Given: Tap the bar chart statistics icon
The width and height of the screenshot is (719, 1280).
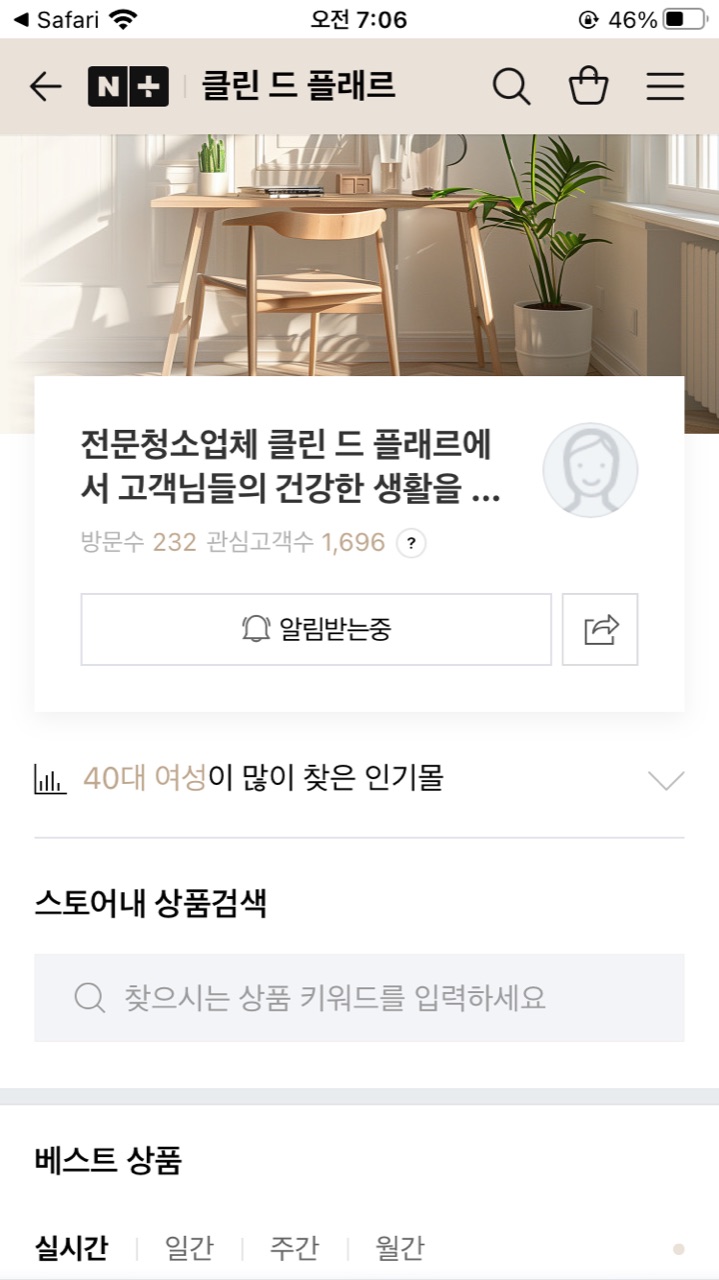Looking at the screenshot, I should [50, 779].
